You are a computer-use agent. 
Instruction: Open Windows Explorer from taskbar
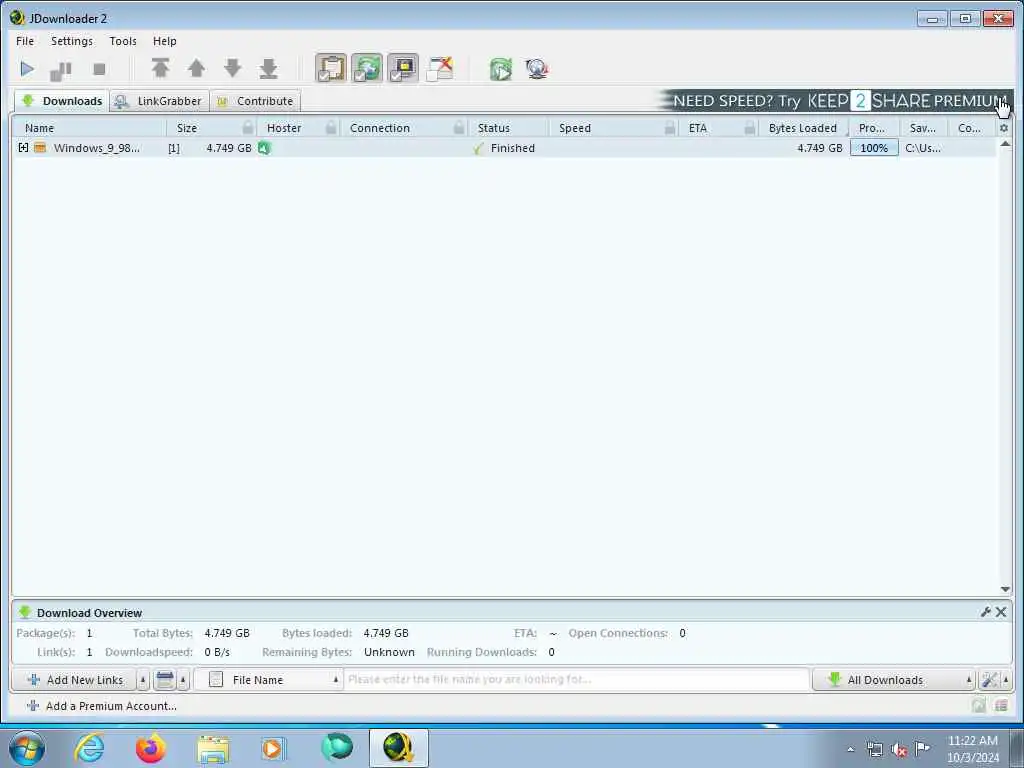(x=213, y=749)
